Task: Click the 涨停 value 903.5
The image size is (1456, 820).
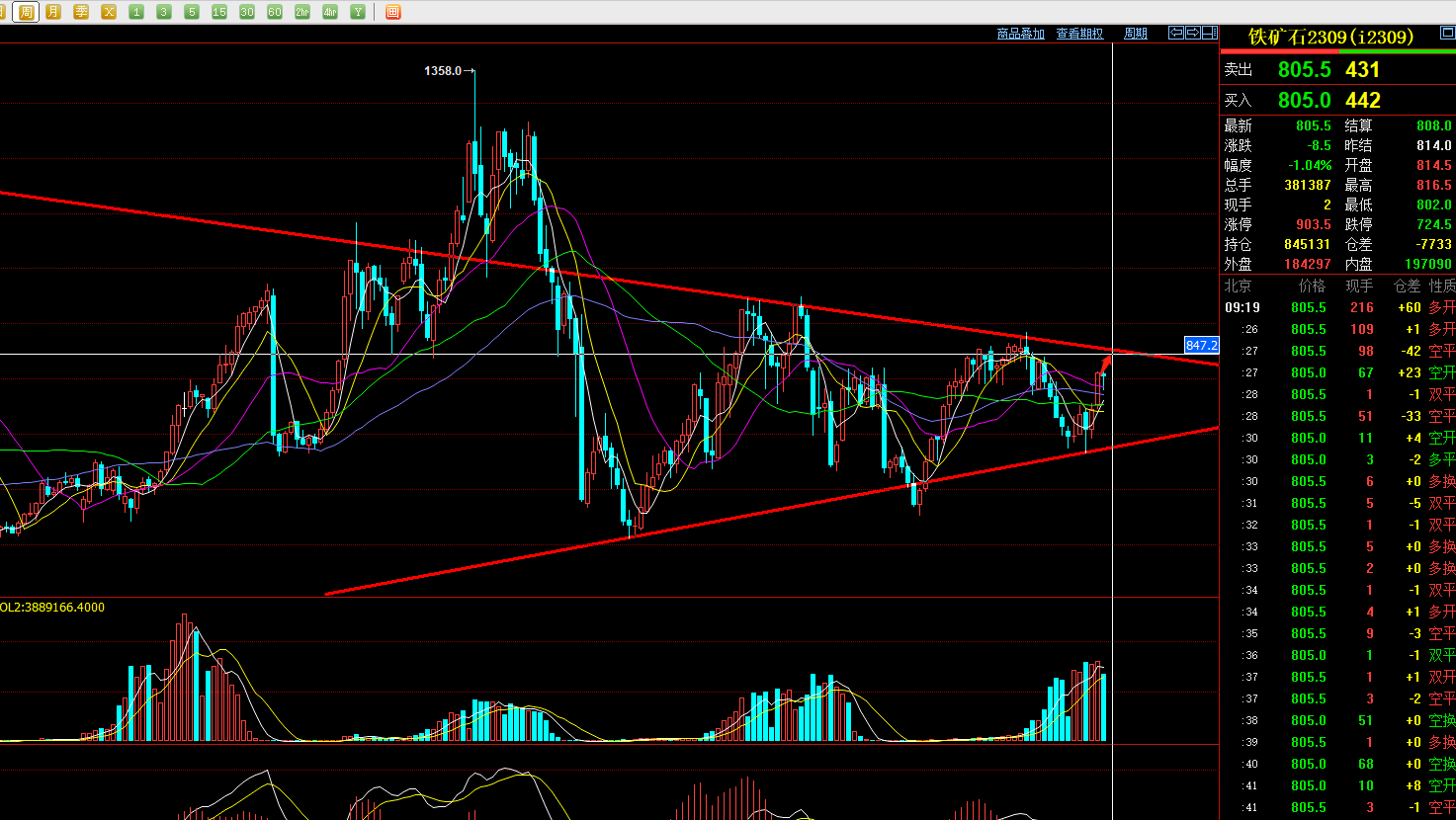Action: pyautogui.click(x=1313, y=224)
